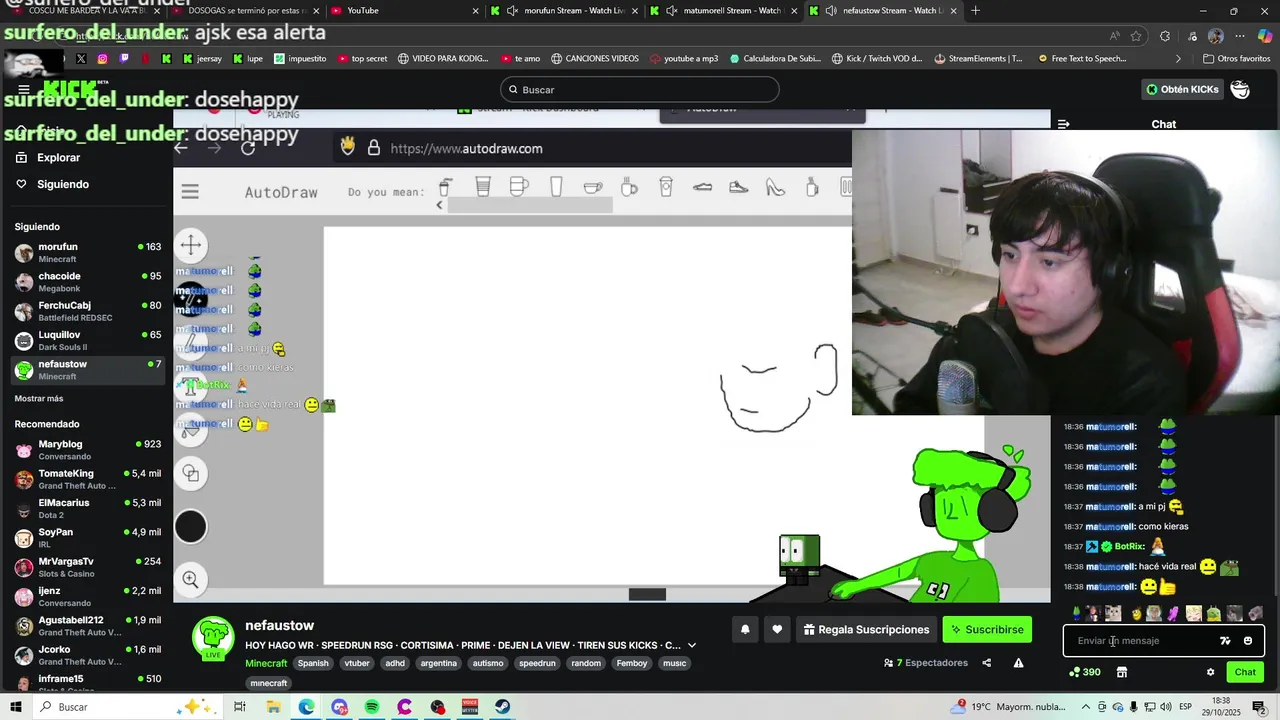Click the Spanish tag
This screenshot has width=1280, height=720.
[313, 663]
